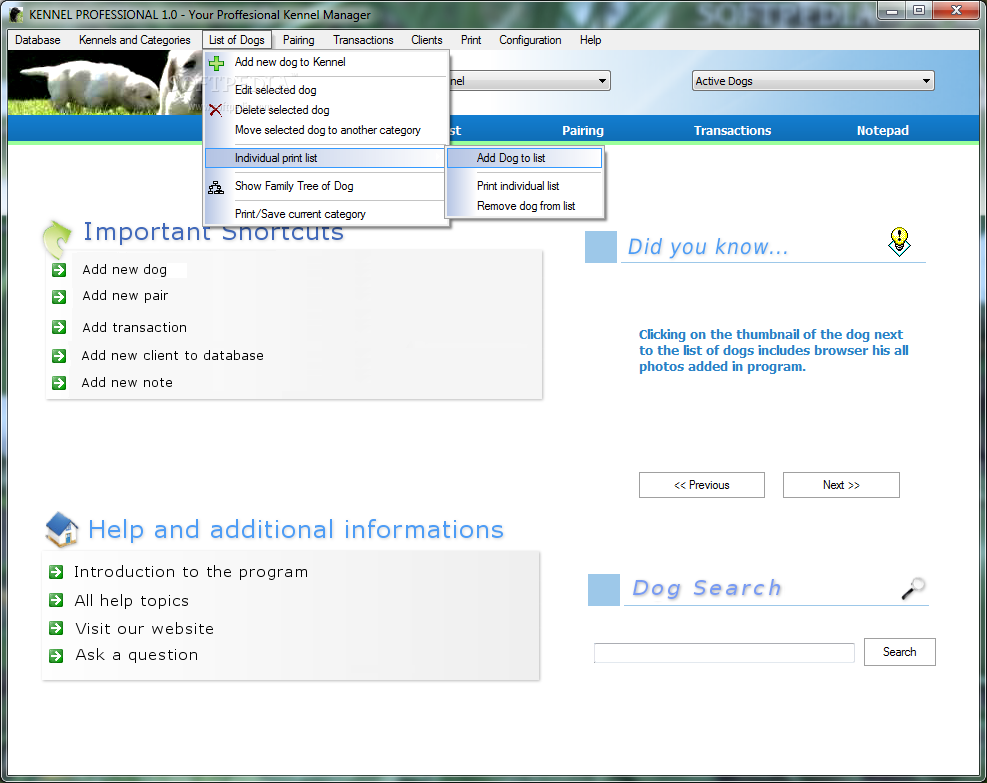Click the << Previous tip button
Screen dimensions: 987x783
[x=702, y=485]
